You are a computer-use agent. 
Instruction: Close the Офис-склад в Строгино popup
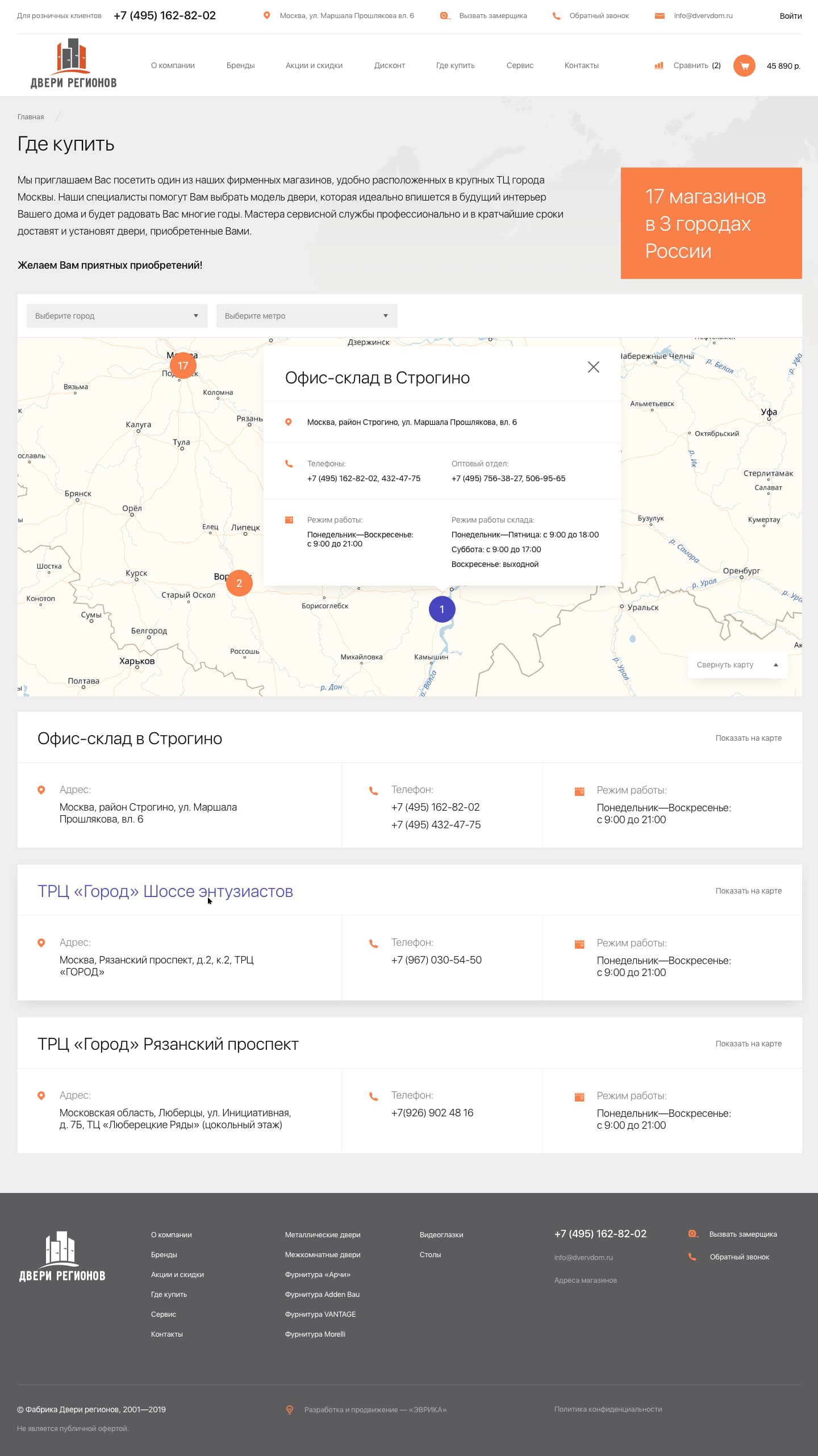[x=593, y=368]
